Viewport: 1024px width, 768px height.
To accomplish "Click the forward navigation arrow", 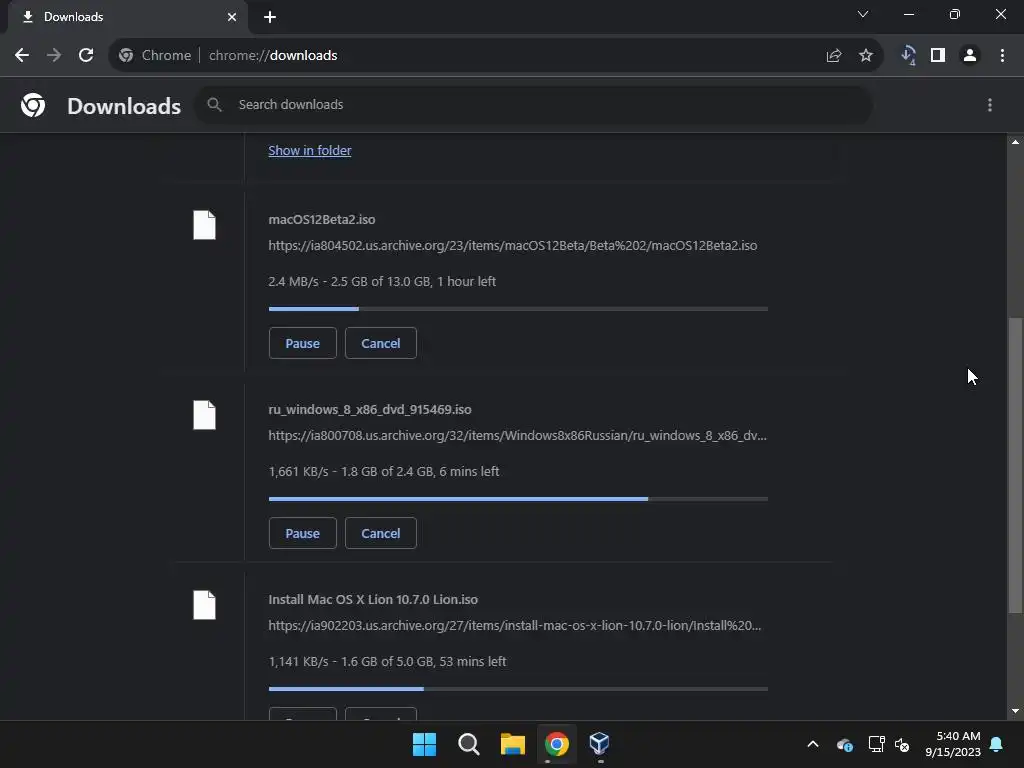I will coord(54,56).
